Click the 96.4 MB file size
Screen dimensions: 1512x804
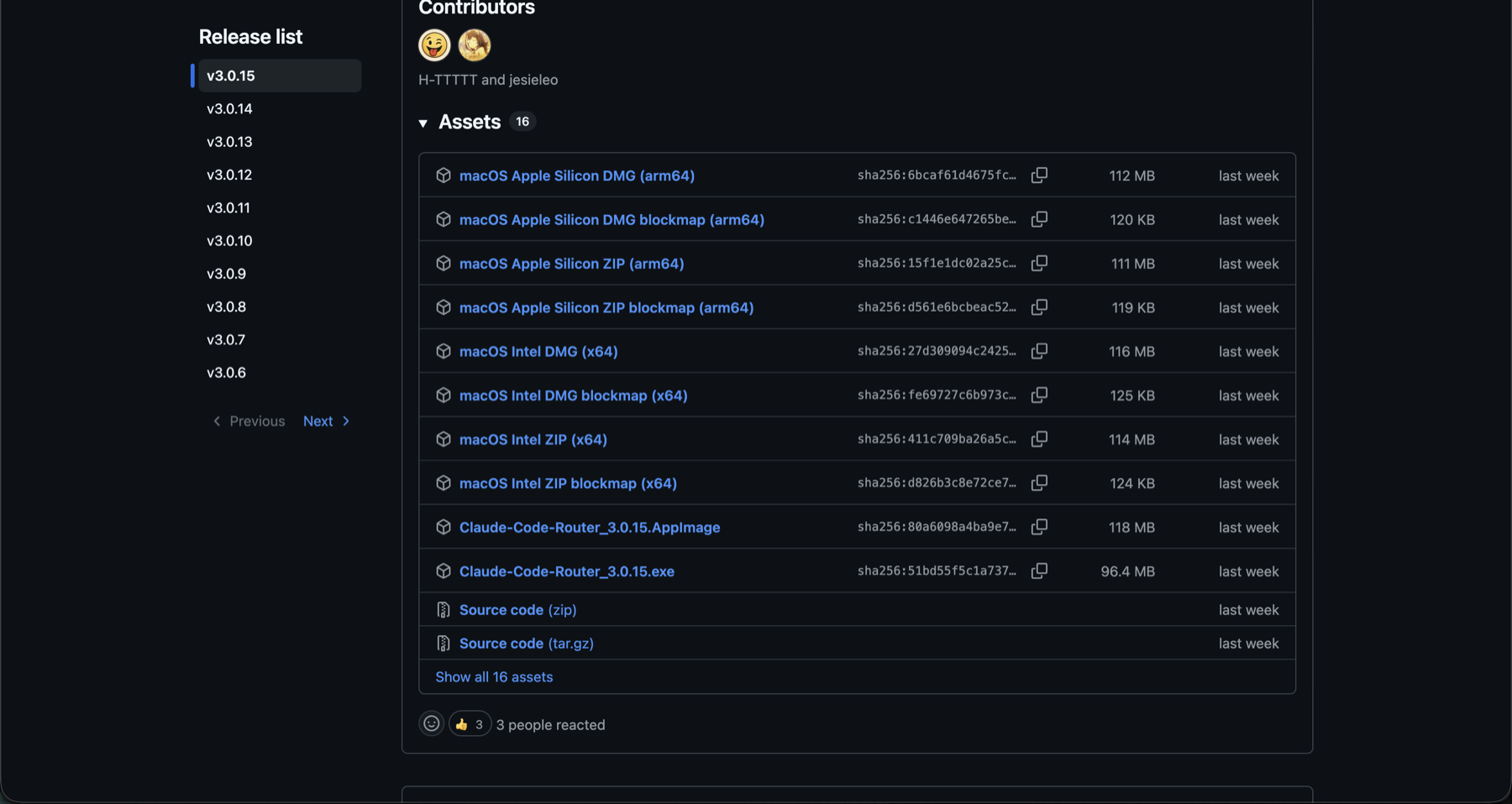click(x=1128, y=571)
